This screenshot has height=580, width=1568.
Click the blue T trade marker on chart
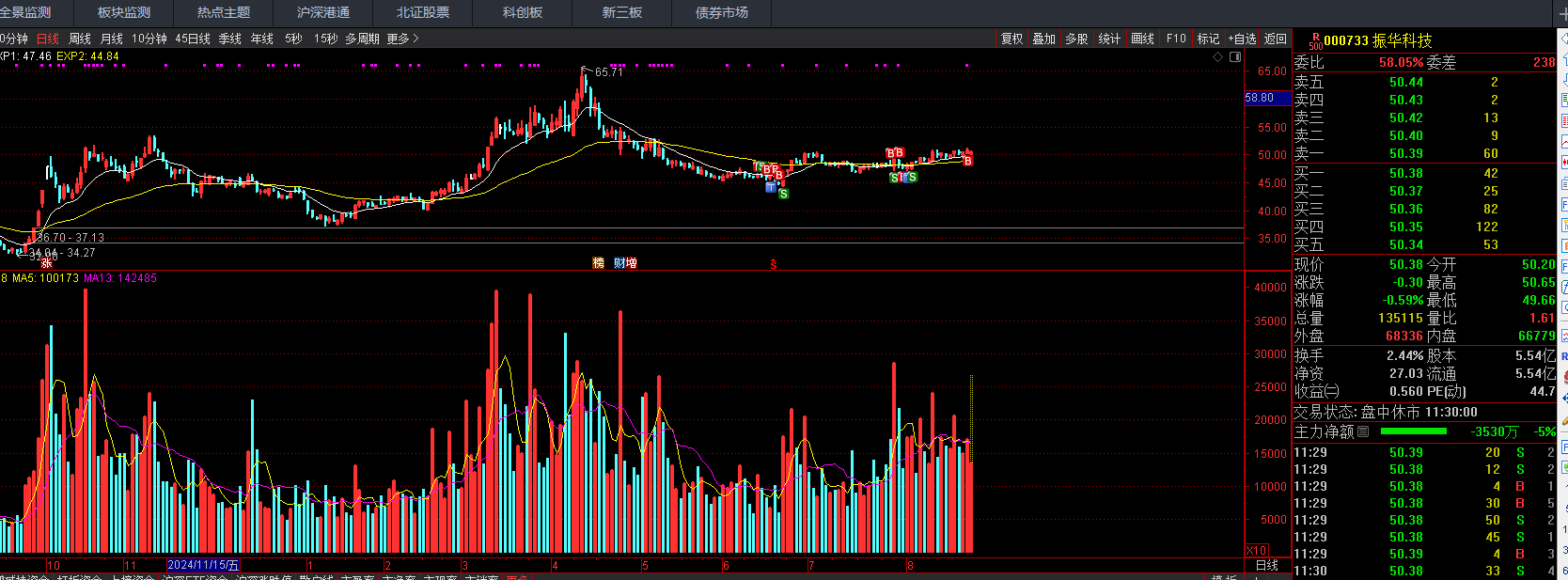[x=771, y=187]
